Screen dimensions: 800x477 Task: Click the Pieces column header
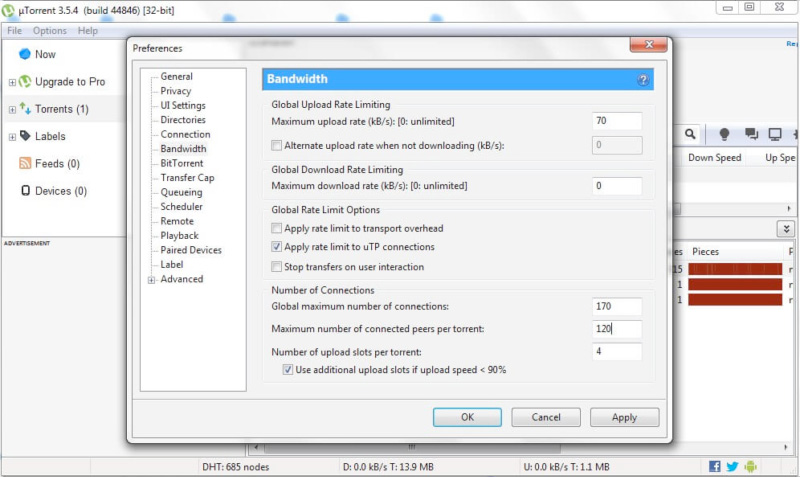pos(705,252)
